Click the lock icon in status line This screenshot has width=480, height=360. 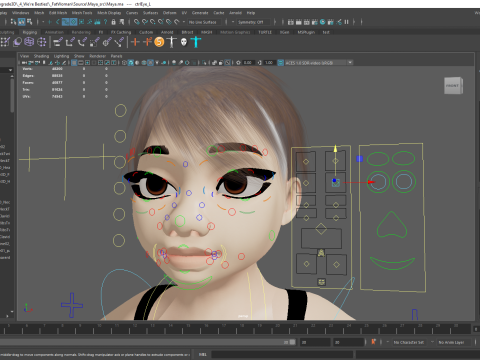pos(113,22)
